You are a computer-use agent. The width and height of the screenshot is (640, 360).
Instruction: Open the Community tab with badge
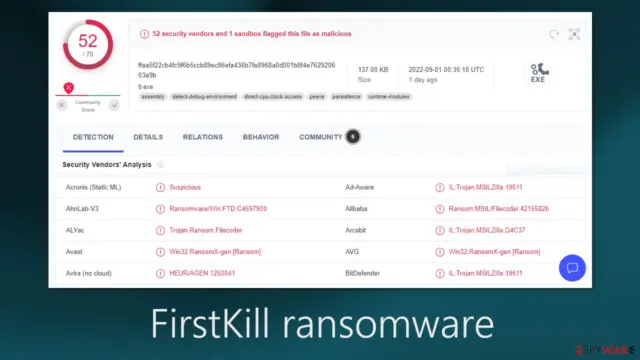(x=329, y=137)
